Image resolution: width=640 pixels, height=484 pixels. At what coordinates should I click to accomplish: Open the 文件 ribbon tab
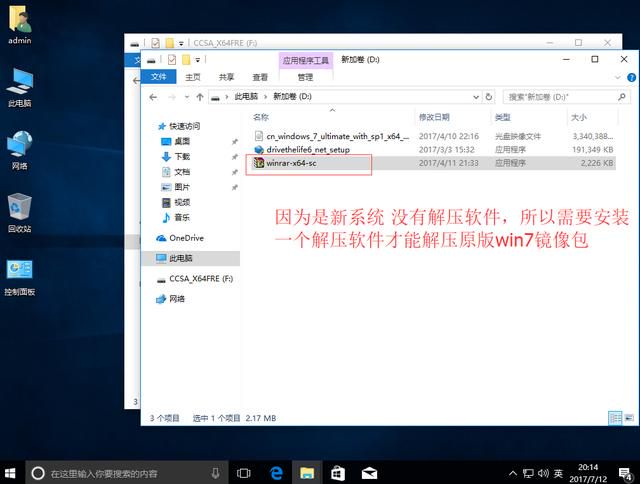tap(158, 77)
